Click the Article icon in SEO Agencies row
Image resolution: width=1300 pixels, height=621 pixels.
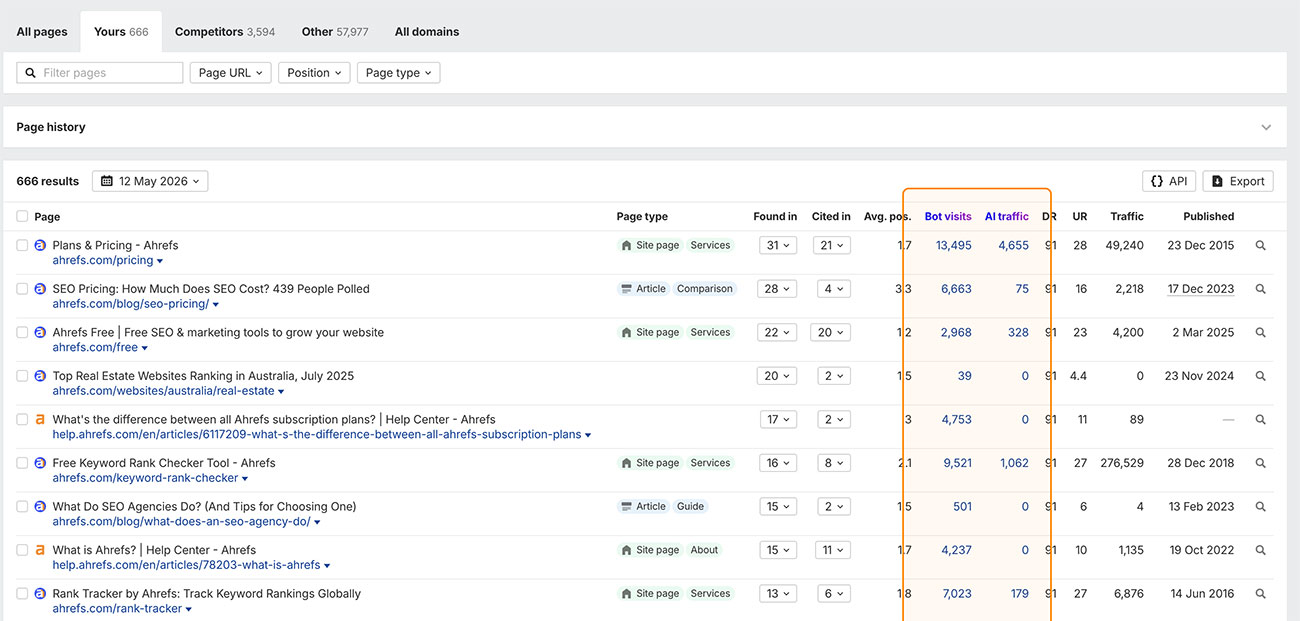pos(626,507)
